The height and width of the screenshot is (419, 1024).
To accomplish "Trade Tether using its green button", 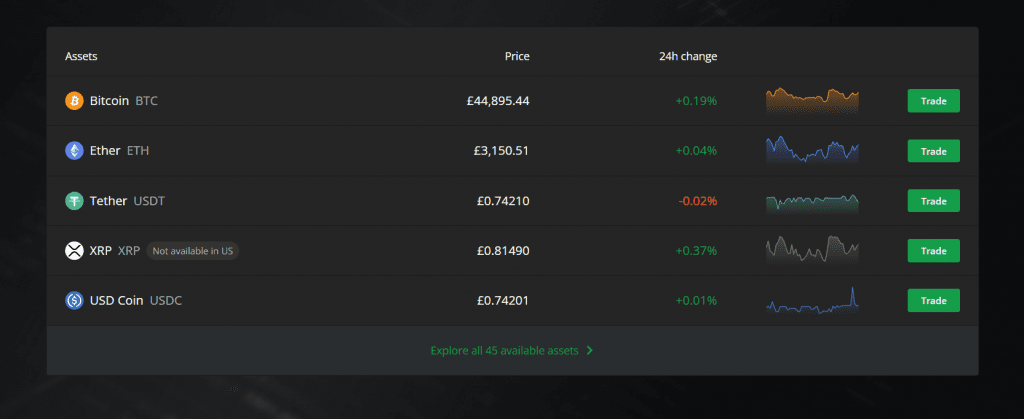I will [x=933, y=201].
